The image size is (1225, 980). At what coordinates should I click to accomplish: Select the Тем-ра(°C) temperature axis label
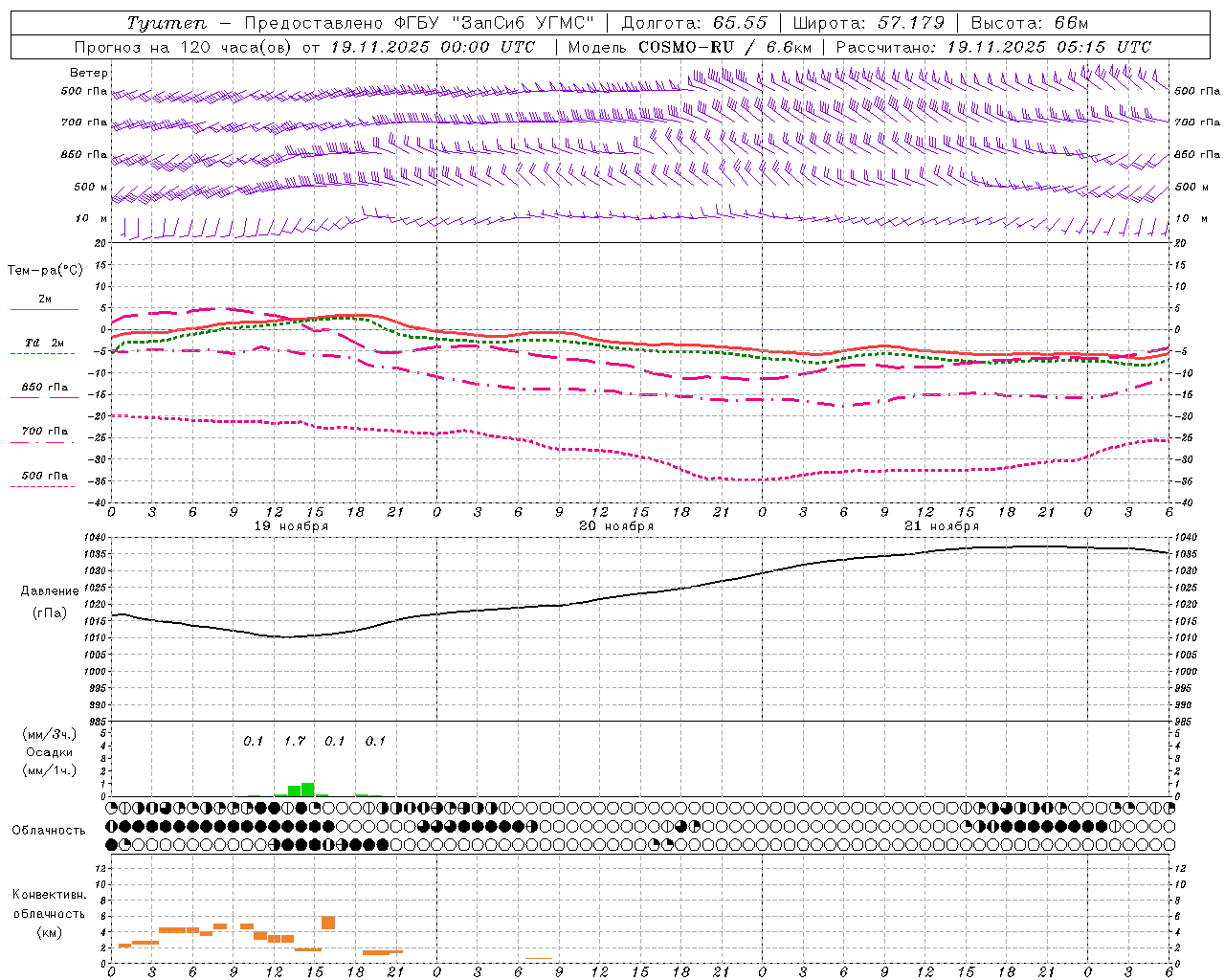click(45, 271)
